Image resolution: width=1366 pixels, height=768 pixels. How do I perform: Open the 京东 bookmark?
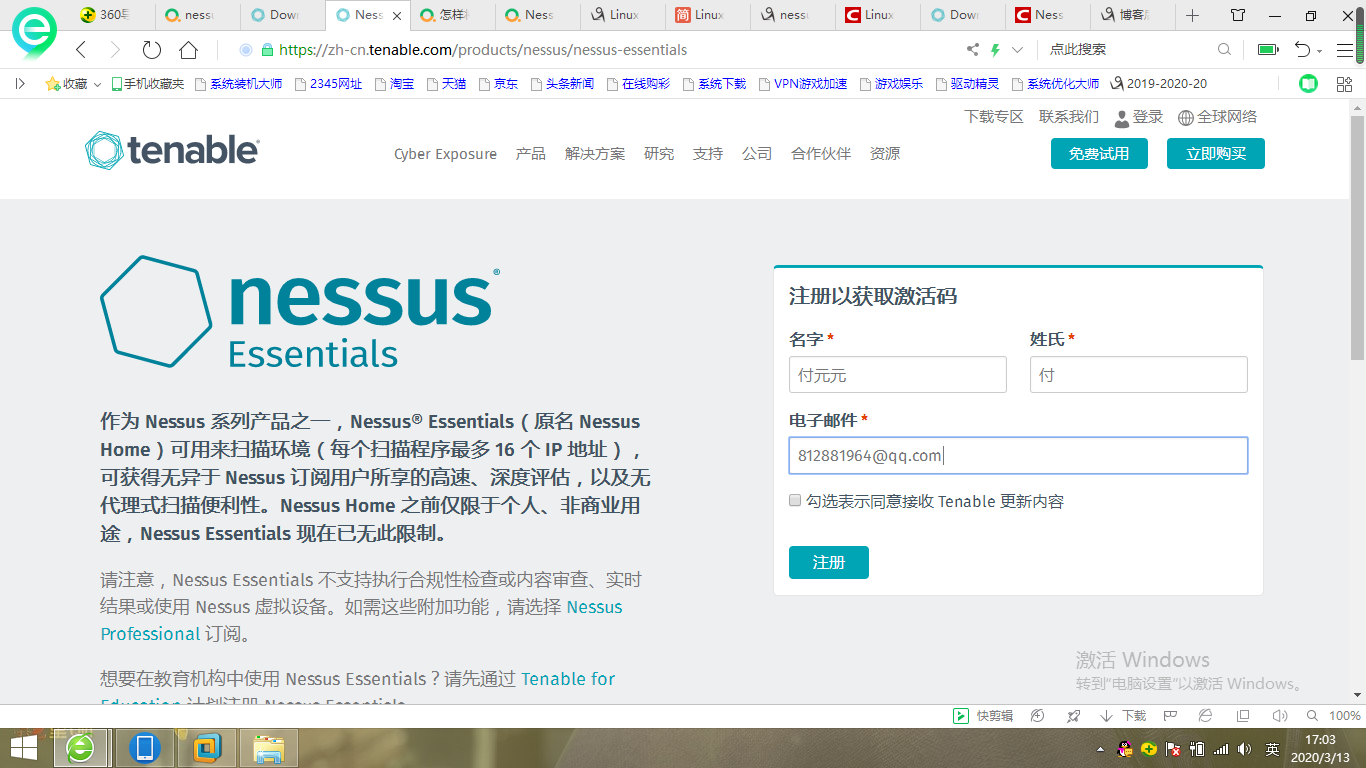[498, 84]
